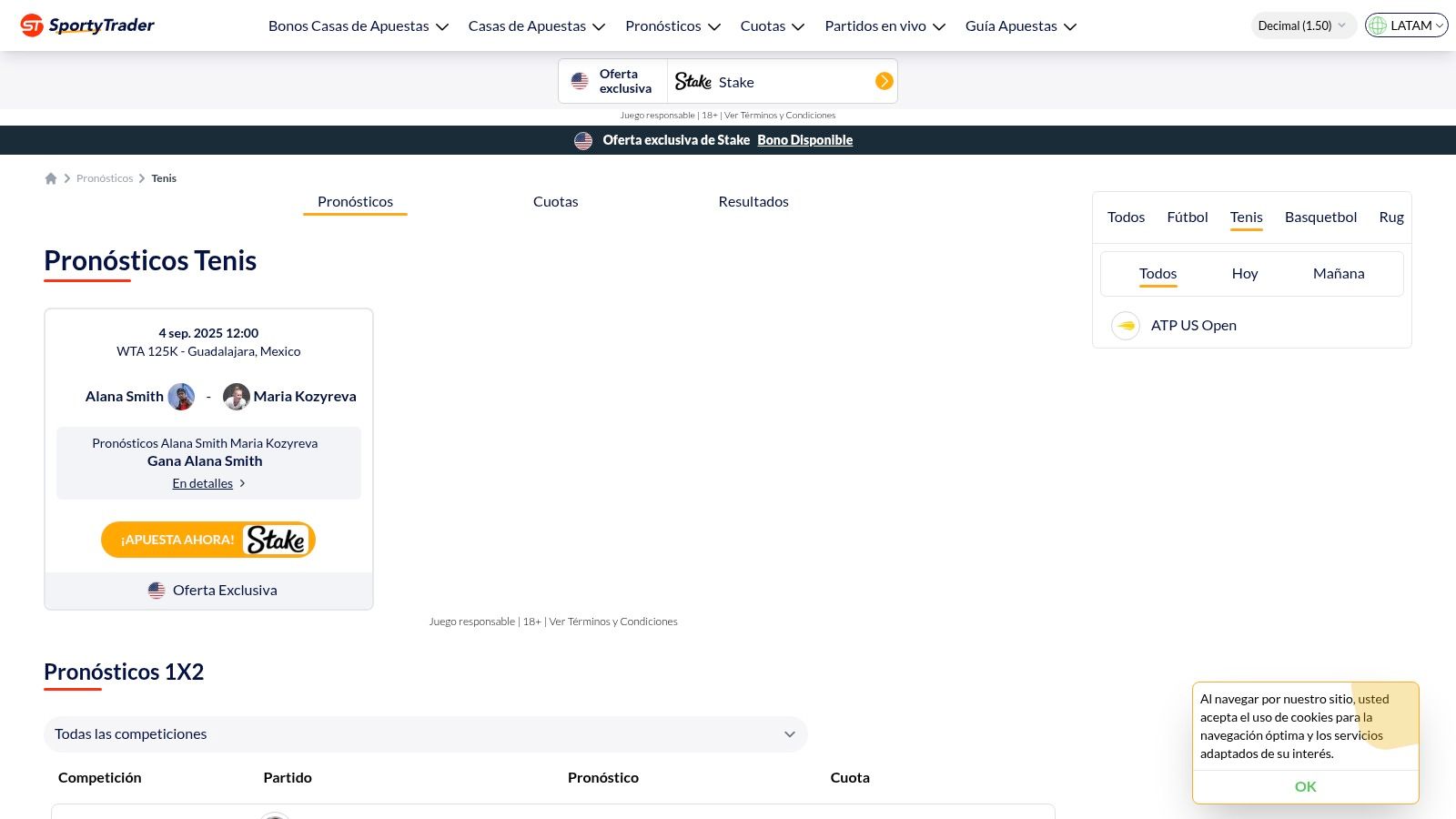Open the LATAM region selector
The height and width of the screenshot is (819, 1456).
tap(1406, 25)
